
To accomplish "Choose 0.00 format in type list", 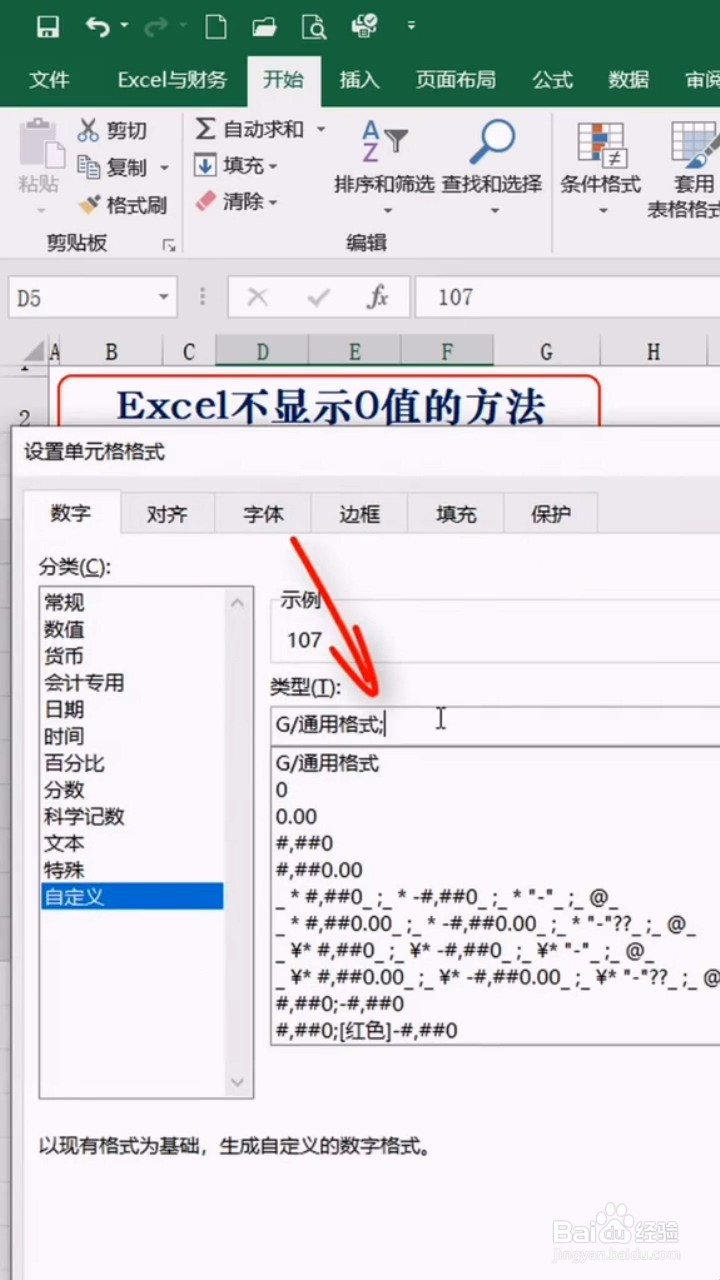I will click(296, 816).
